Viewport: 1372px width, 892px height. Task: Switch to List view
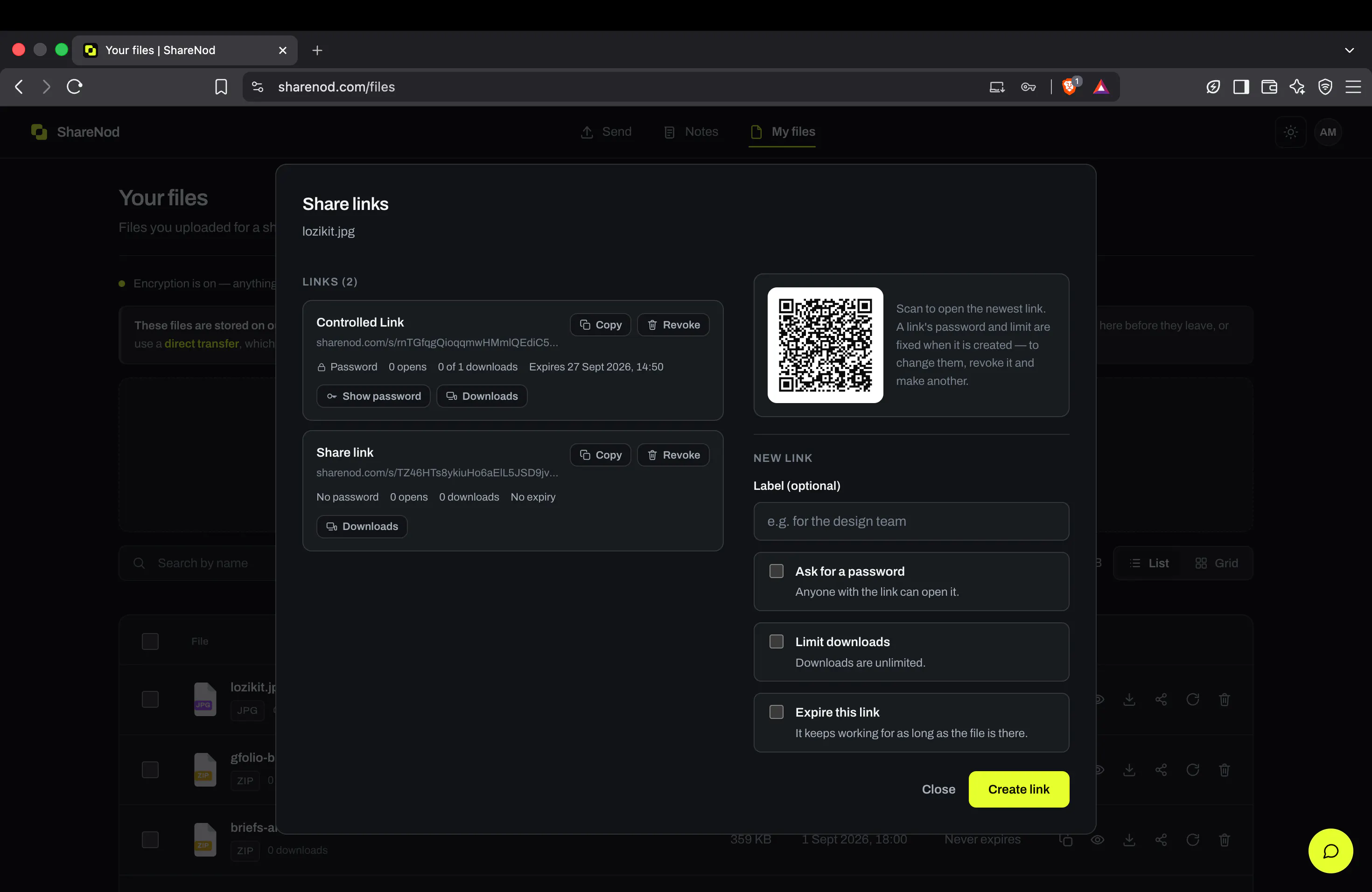click(1149, 563)
